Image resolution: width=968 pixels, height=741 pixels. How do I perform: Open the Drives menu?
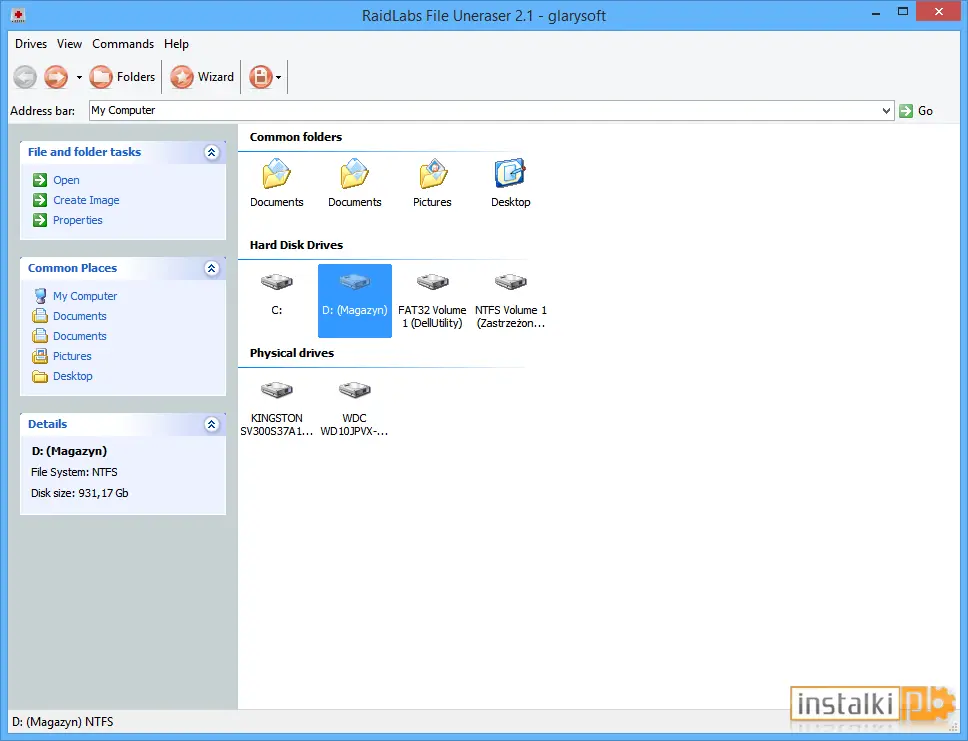pos(31,44)
